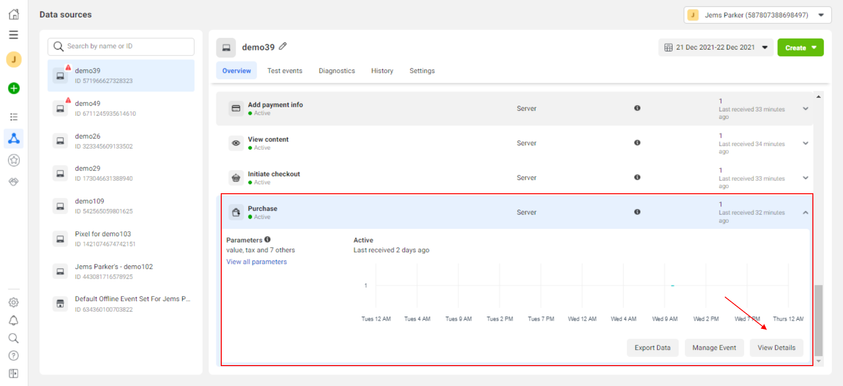Expand the View content row chevron

[805, 143]
